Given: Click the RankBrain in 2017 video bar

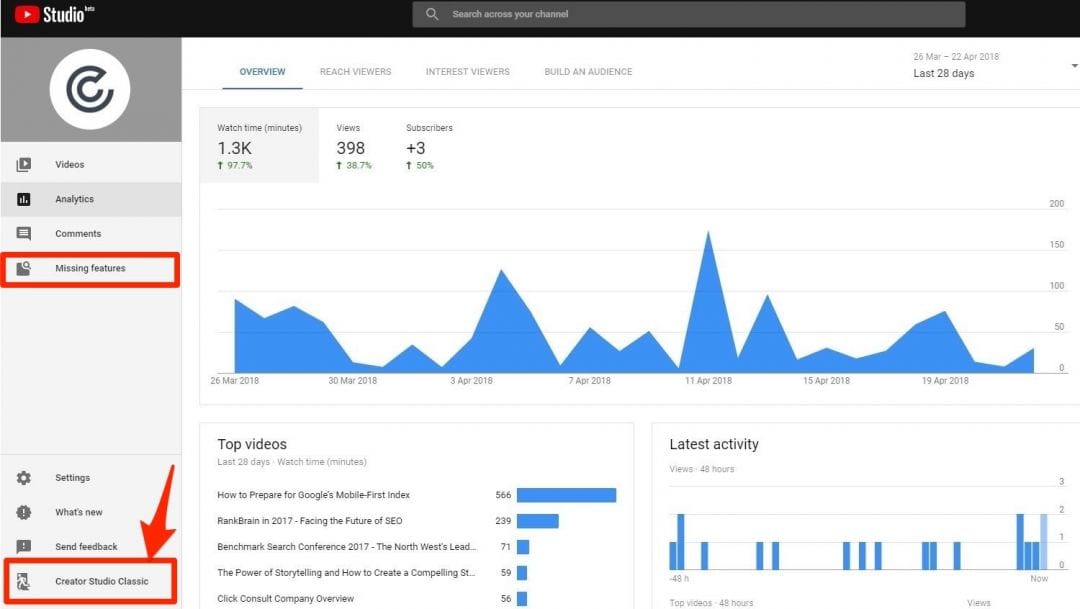Looking at the screenshot, I should point(537,521).
